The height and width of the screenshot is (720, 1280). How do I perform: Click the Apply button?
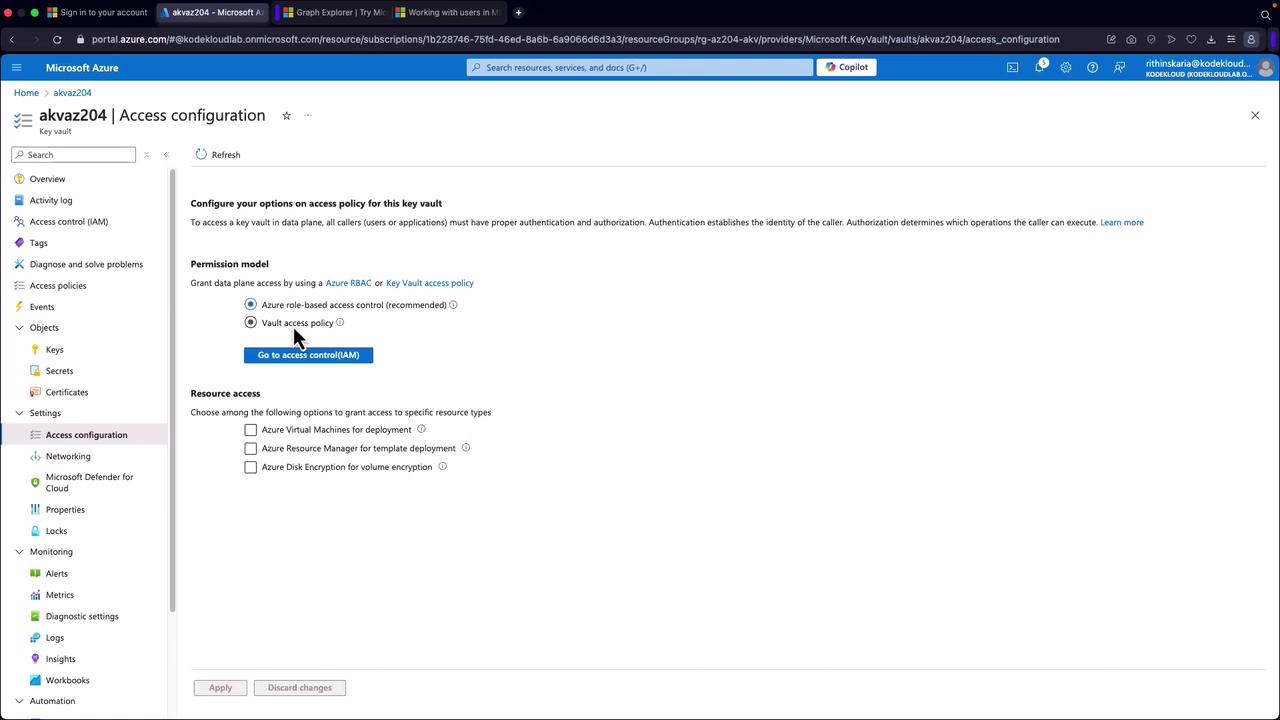pos(220,688)
